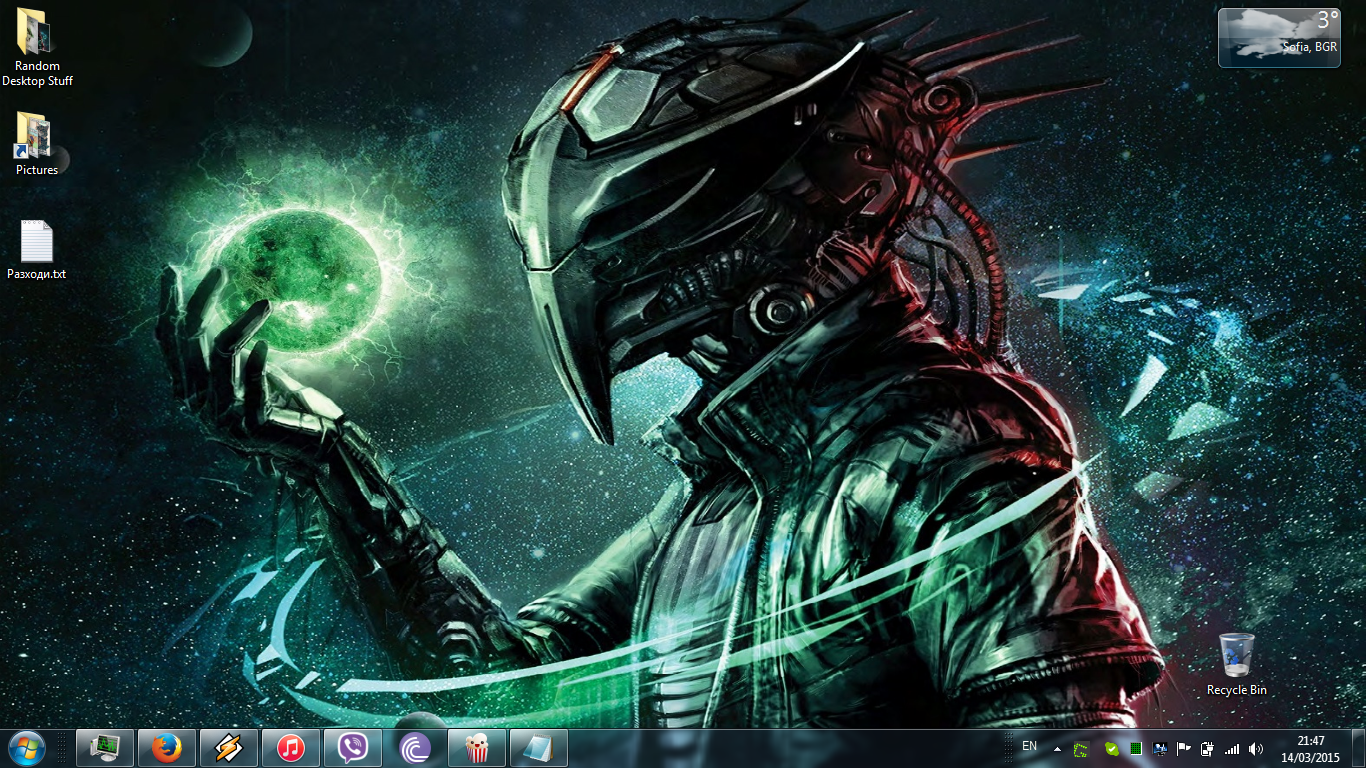Open Notepad from the taskbar
The height and width of the screenshot is (768, 1366).
point(539,748)
